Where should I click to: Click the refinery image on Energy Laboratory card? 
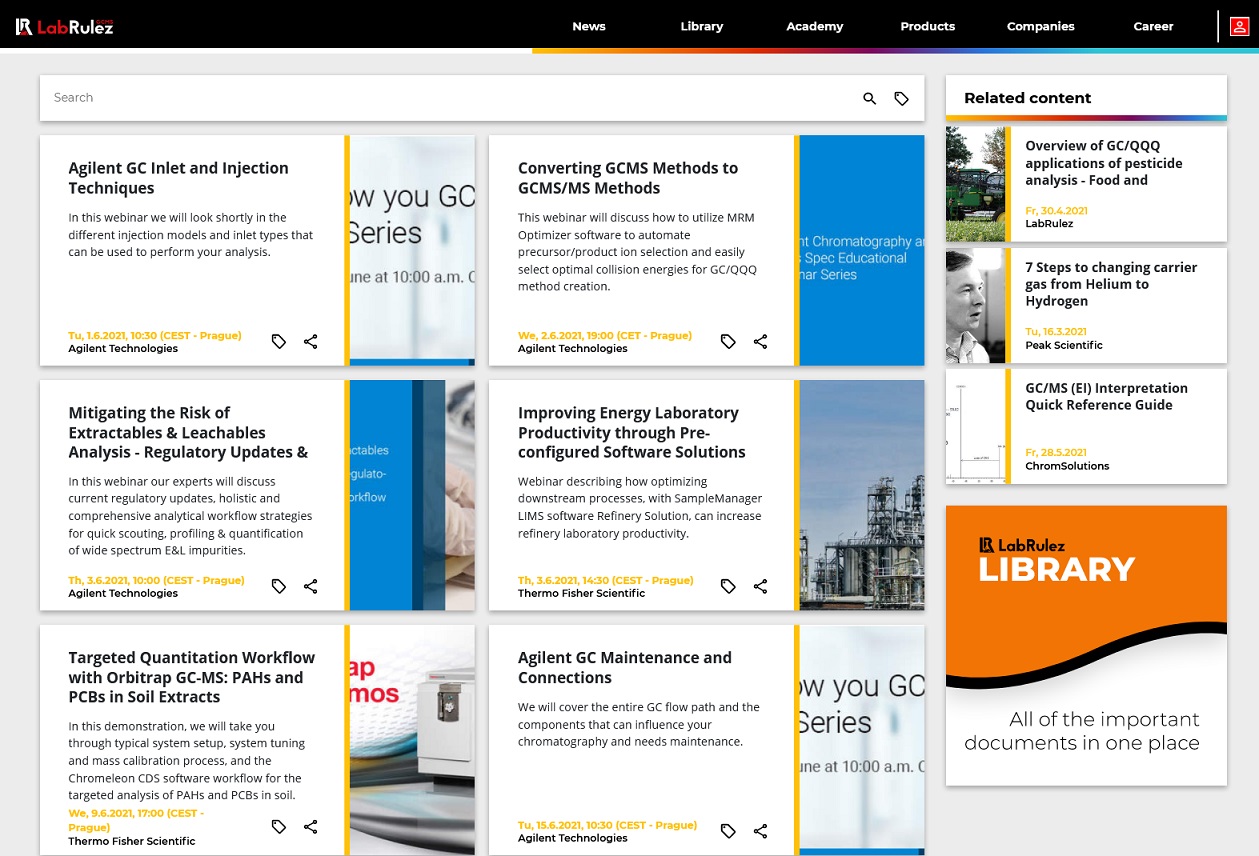click(x=862, y=495)
